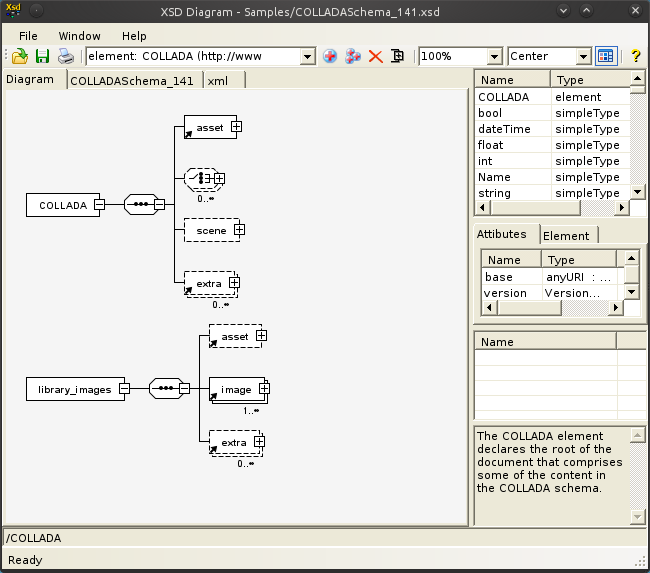This screenshot has width=650, height=573.
Task: Click the Add all elements icon
Action: (353, 56)
